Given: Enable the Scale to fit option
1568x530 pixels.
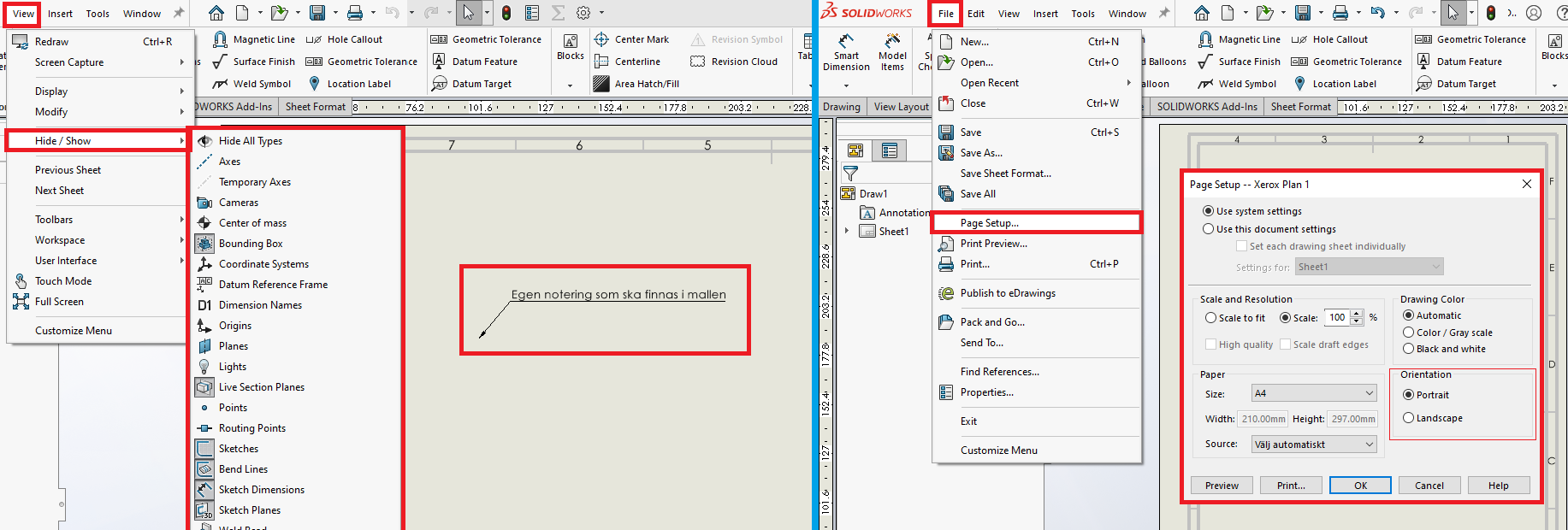Looking at the screenshot, I should [x=1211, y=318].
